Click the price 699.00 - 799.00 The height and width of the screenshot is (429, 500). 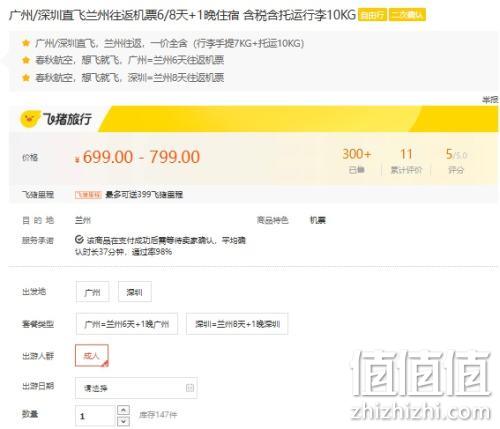pos(138,157)
